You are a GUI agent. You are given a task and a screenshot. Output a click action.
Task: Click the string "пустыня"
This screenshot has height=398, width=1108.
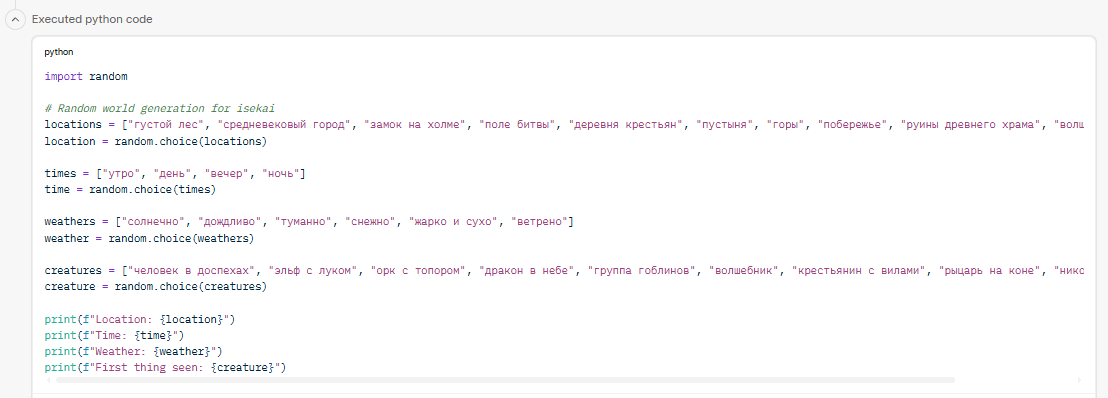pos(725,125)
